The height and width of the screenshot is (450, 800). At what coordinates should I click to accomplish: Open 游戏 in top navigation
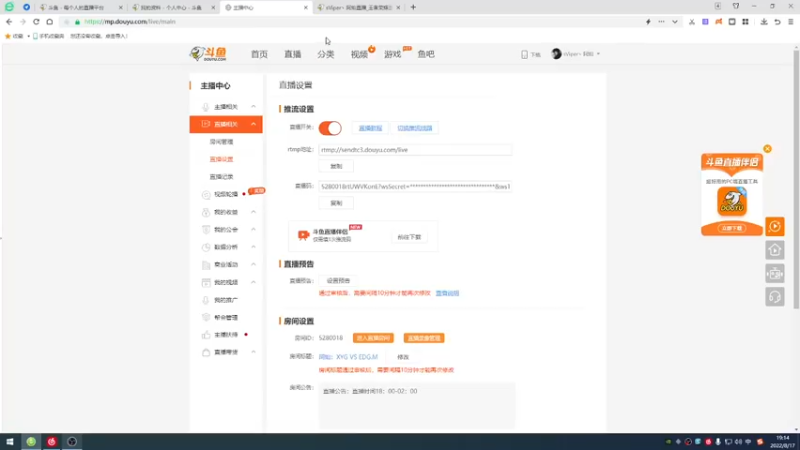392,54
